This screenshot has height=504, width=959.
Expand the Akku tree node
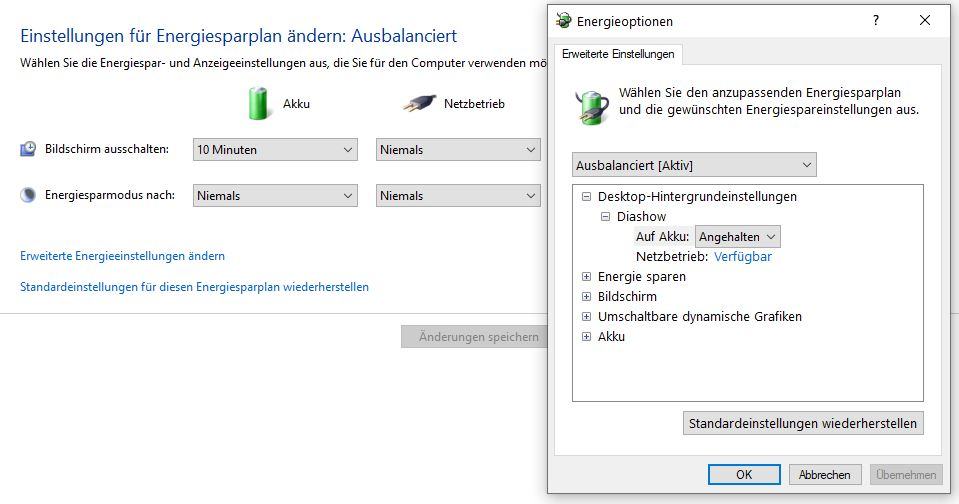[x=587, y=337]
